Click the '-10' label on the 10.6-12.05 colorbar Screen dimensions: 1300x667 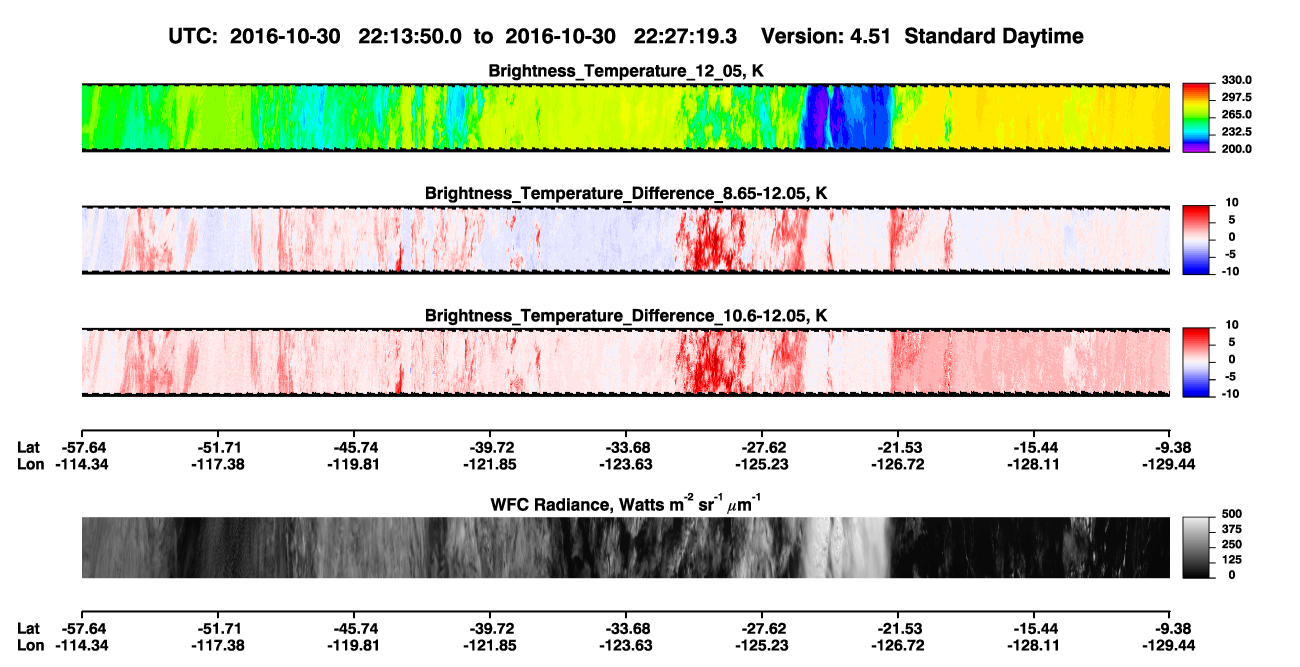click(1229, 393)
